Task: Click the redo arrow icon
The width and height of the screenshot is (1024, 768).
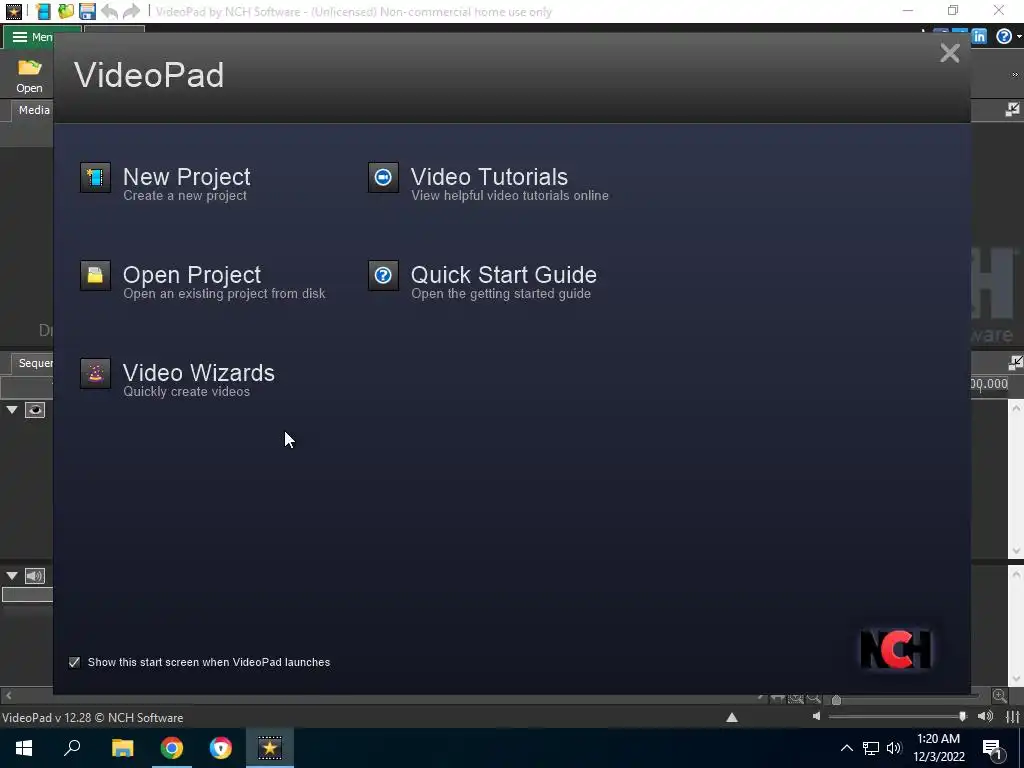Action: point(131,11)
